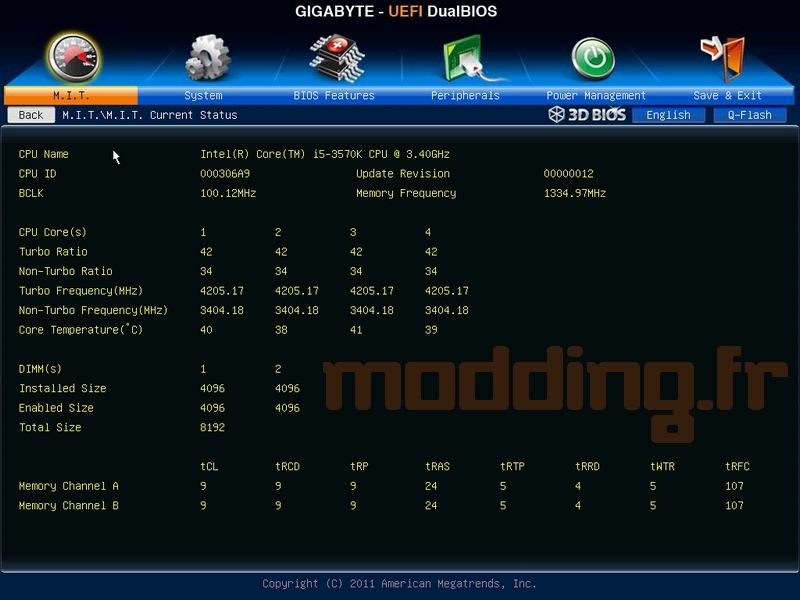Select the M.I.T. tab
The height and width of the screenshot is (600, 800).
[71, 95]
